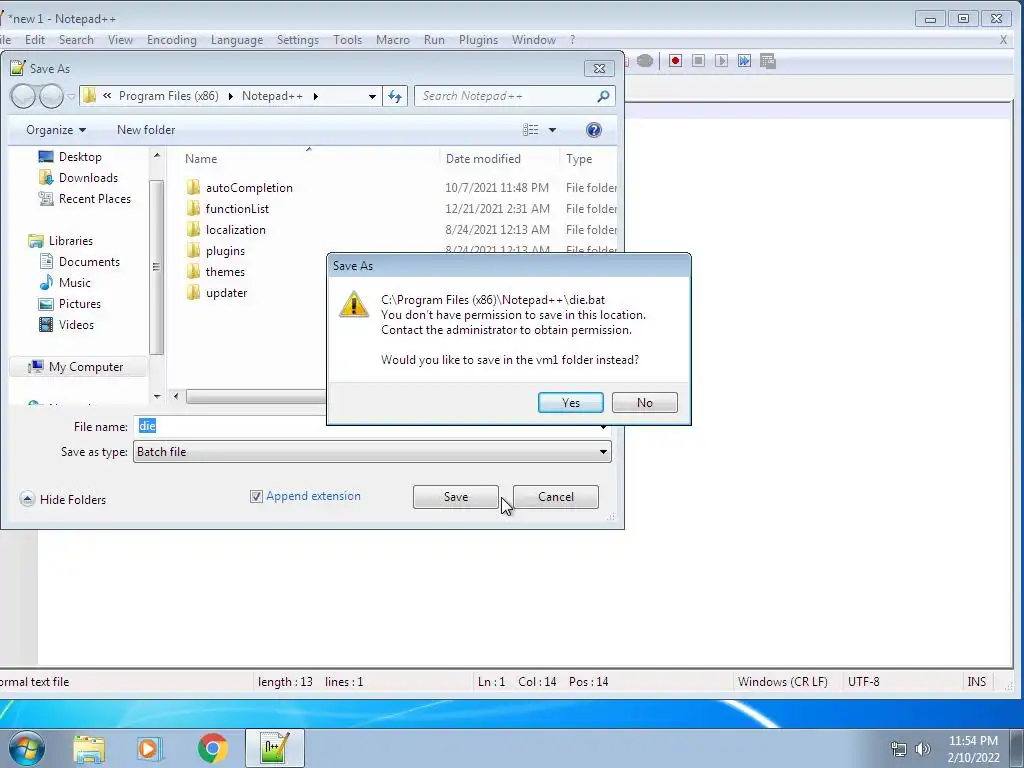1024x768 pixels.
Task: Open view options dropdown arrow
Action: click(552, 130)
